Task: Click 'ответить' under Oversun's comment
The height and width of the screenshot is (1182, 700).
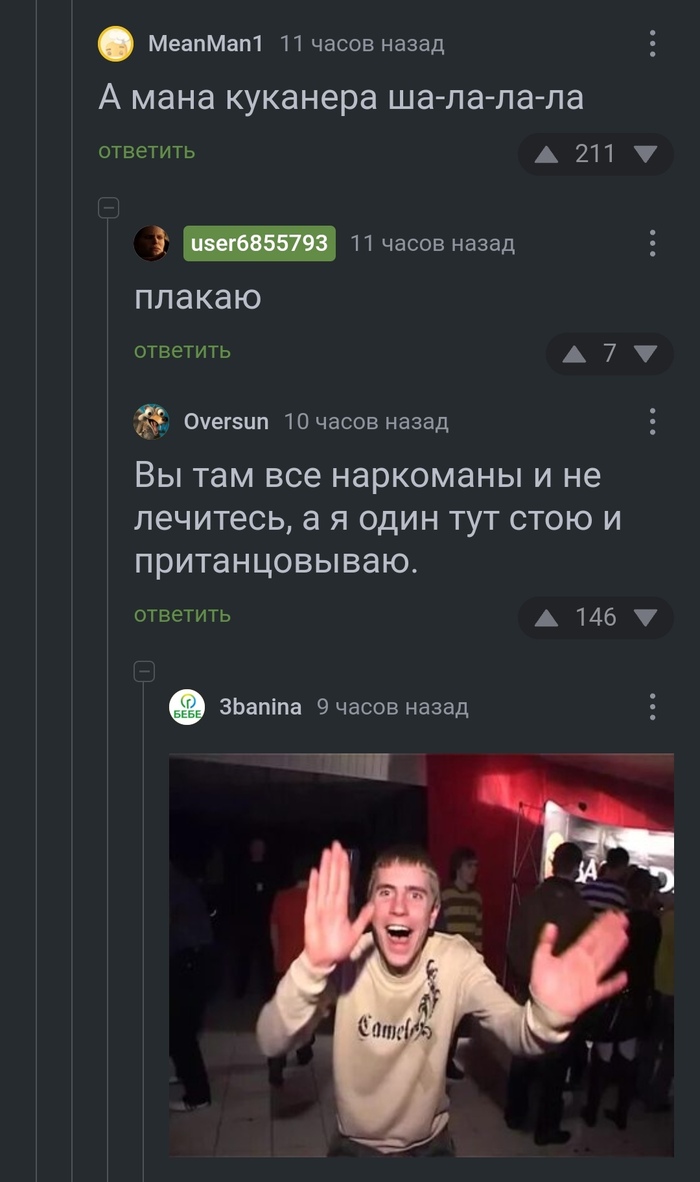Action: (182, 615)
